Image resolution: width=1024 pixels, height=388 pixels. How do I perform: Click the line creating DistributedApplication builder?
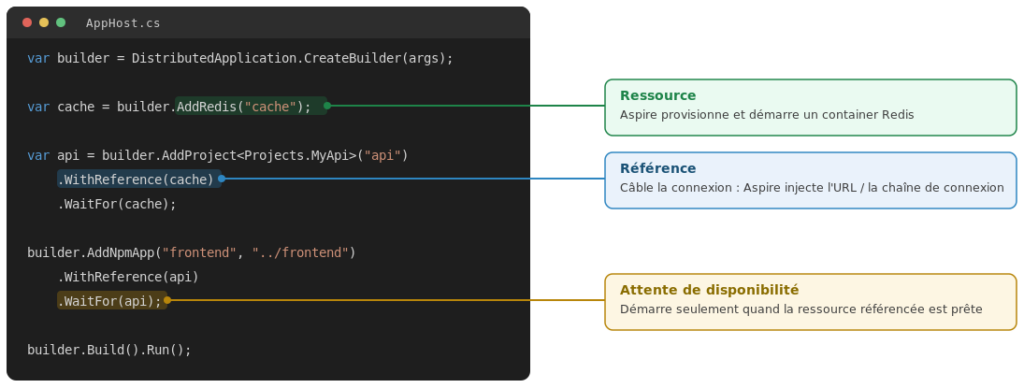[x=240, y=58]
